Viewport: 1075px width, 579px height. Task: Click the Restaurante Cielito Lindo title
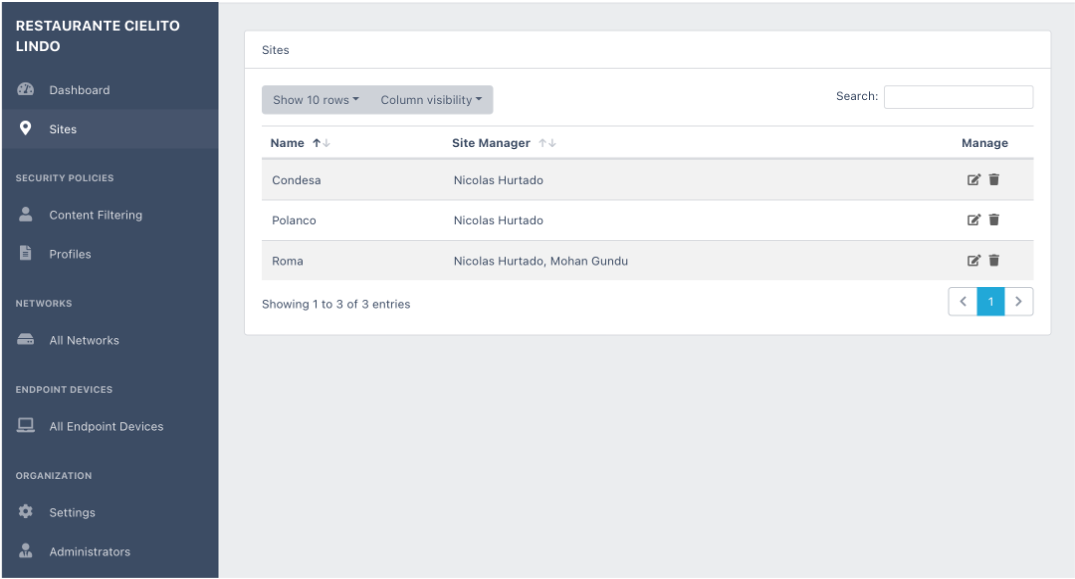[x=97, y=36]
